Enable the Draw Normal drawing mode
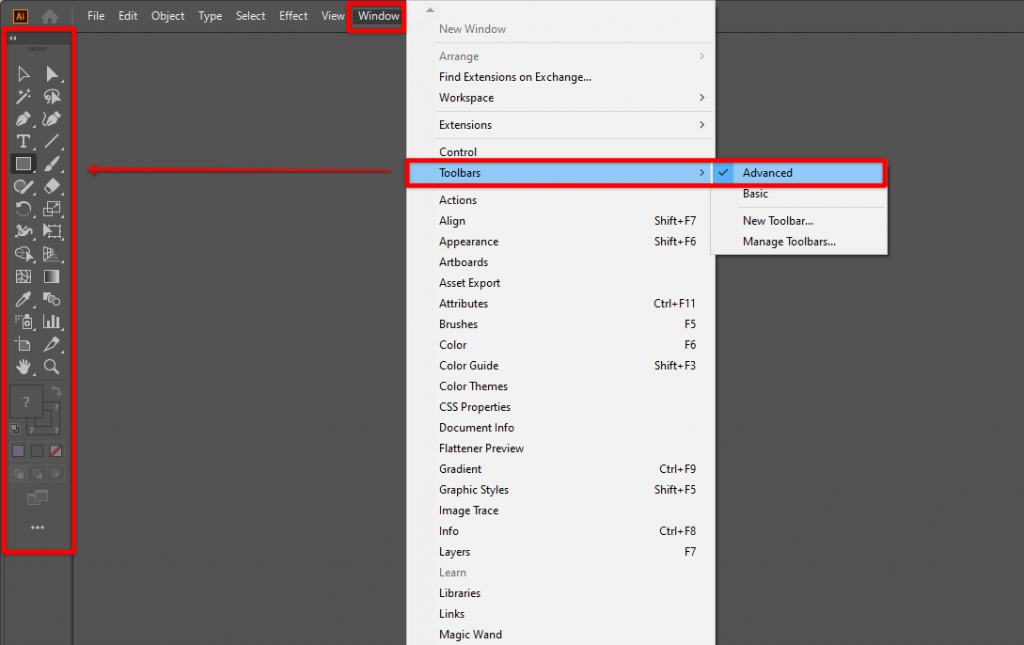Screen dimensions: 1024x645 (18, 474)
